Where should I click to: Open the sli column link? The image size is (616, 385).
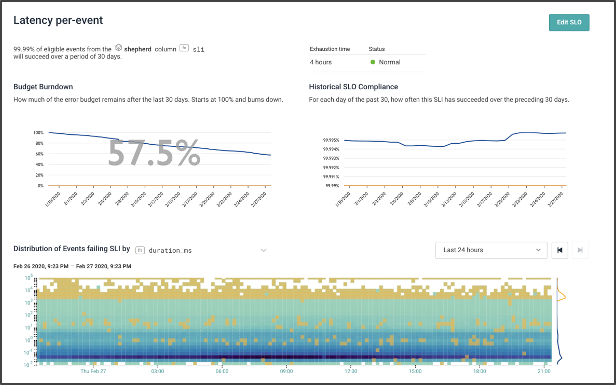click(x=198, y=50)
